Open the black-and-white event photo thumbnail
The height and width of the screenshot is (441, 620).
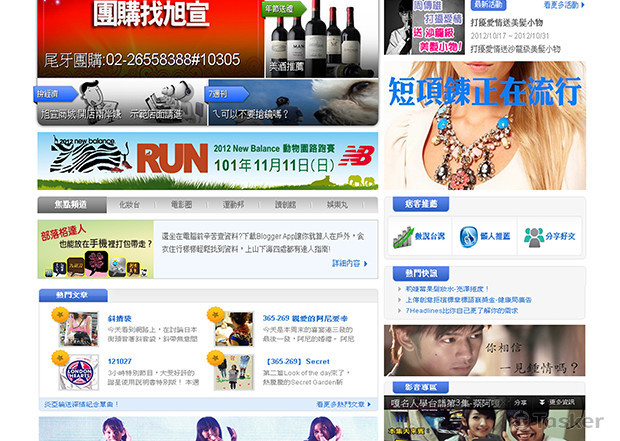(424, 27)
